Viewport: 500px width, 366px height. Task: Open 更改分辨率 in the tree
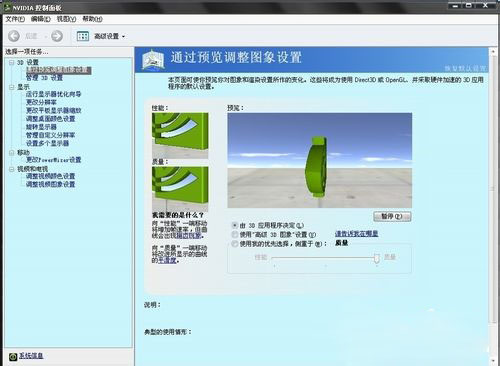(41, 102)
